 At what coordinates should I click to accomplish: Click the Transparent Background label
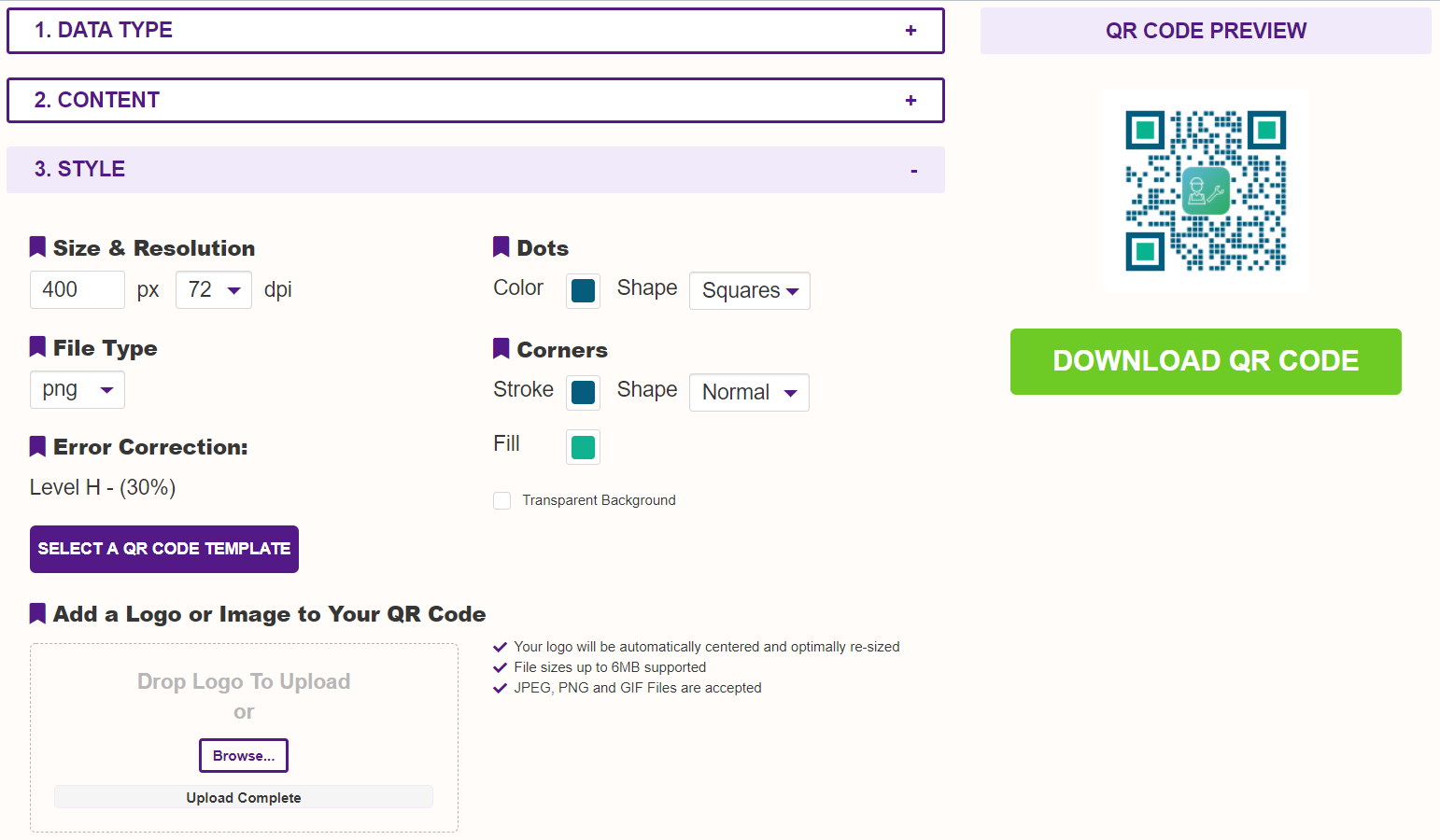[x=599, y=500]
